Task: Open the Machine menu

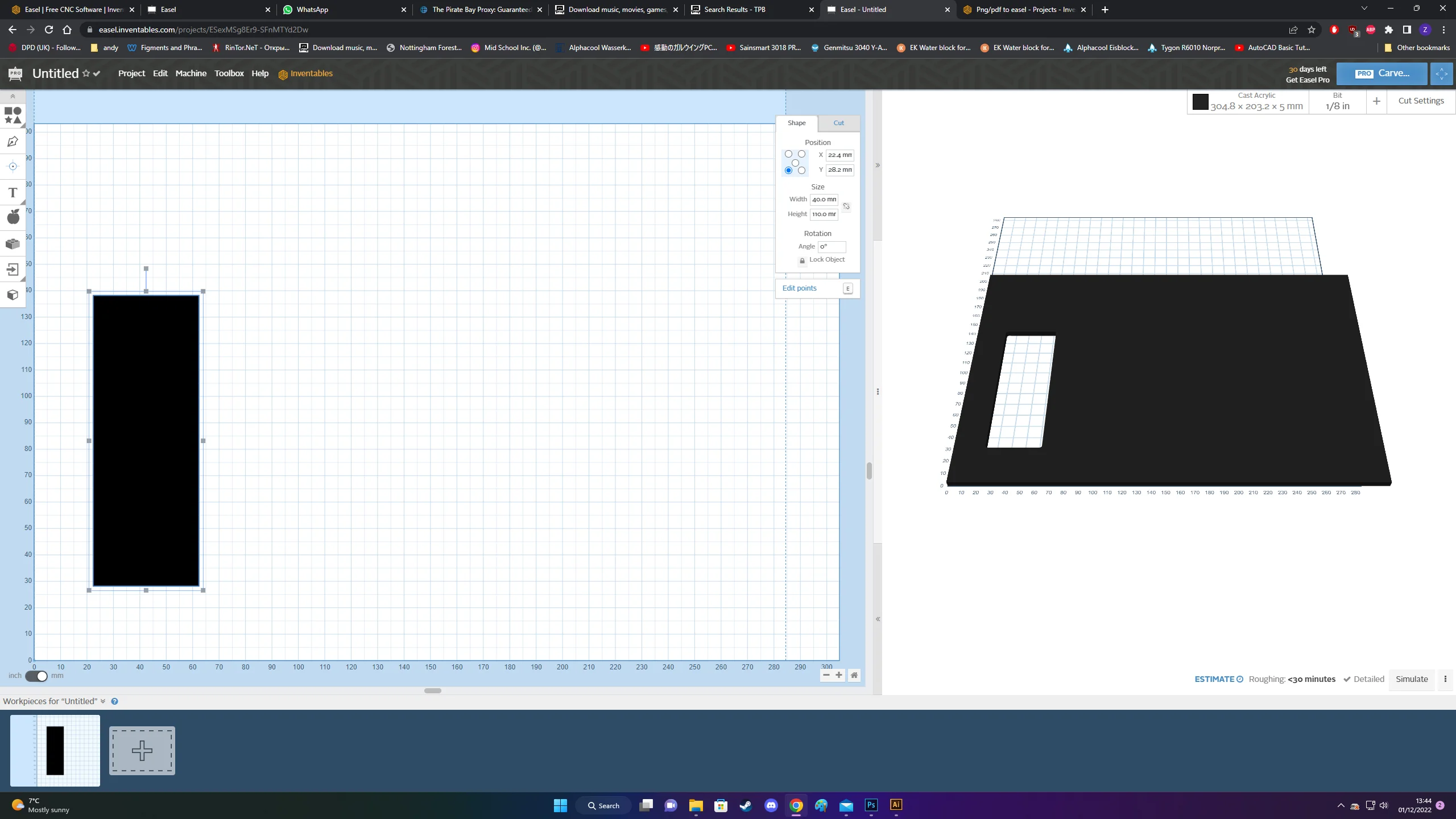Action: pos(191,73)
